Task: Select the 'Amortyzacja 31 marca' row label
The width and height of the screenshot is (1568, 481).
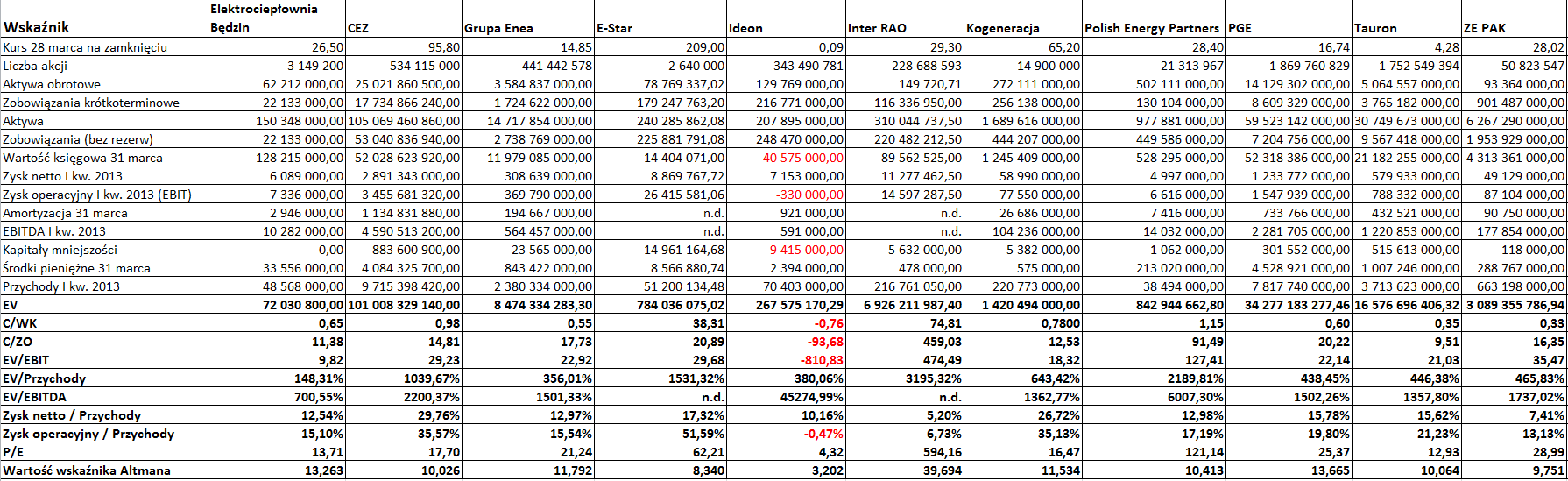Action: 65,213
